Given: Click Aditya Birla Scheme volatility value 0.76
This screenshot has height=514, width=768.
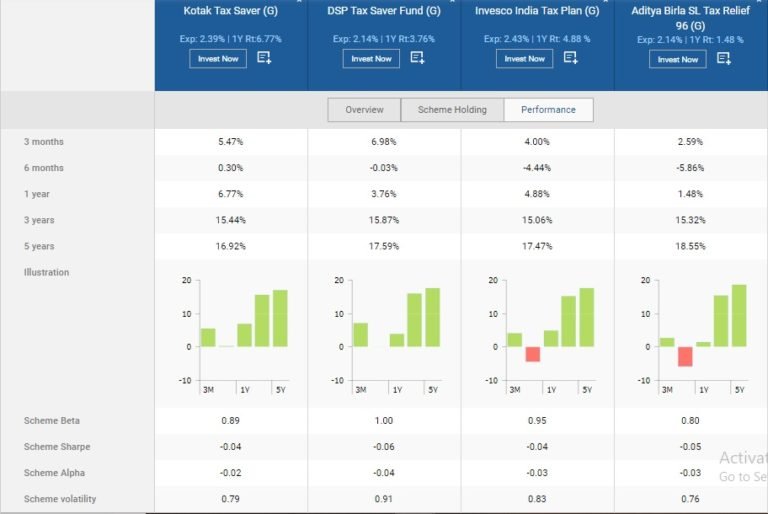Looking at the screenshot, I should (x=691, y=499).
